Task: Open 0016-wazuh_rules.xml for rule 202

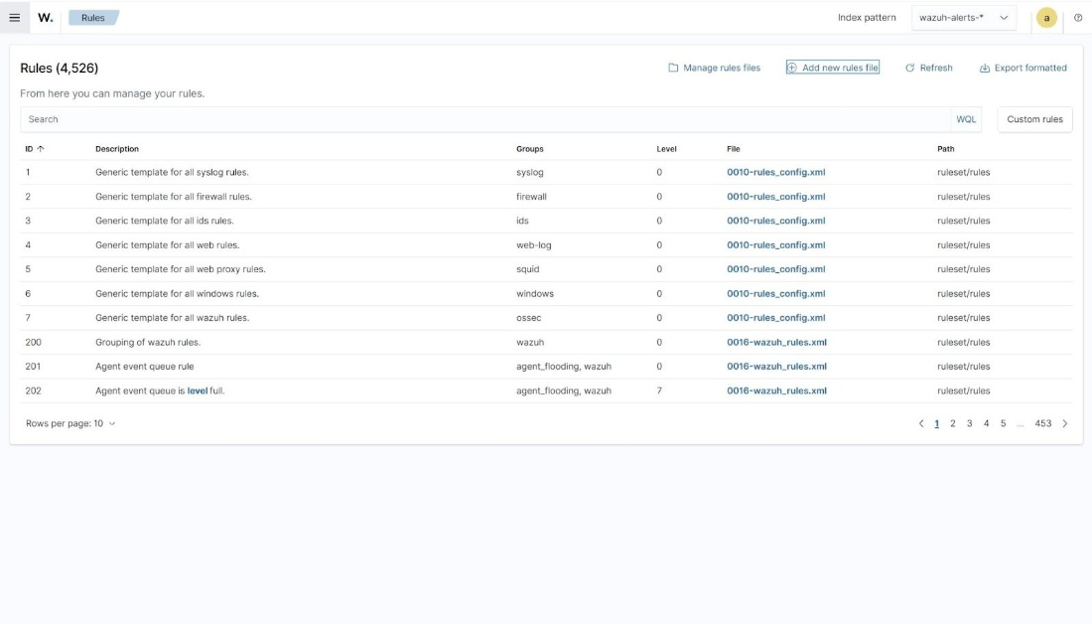Action: click(x=777, y=391)
